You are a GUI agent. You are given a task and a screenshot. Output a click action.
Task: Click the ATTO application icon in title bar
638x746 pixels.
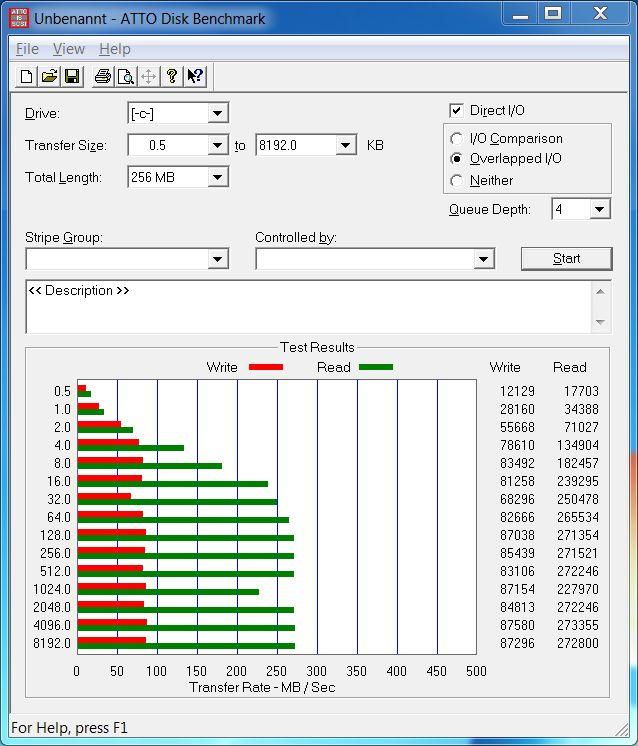click(x=18, y=17)
